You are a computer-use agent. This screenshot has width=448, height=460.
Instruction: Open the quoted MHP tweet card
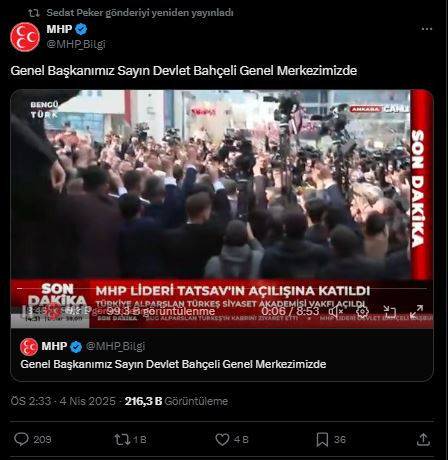(222, 355)
